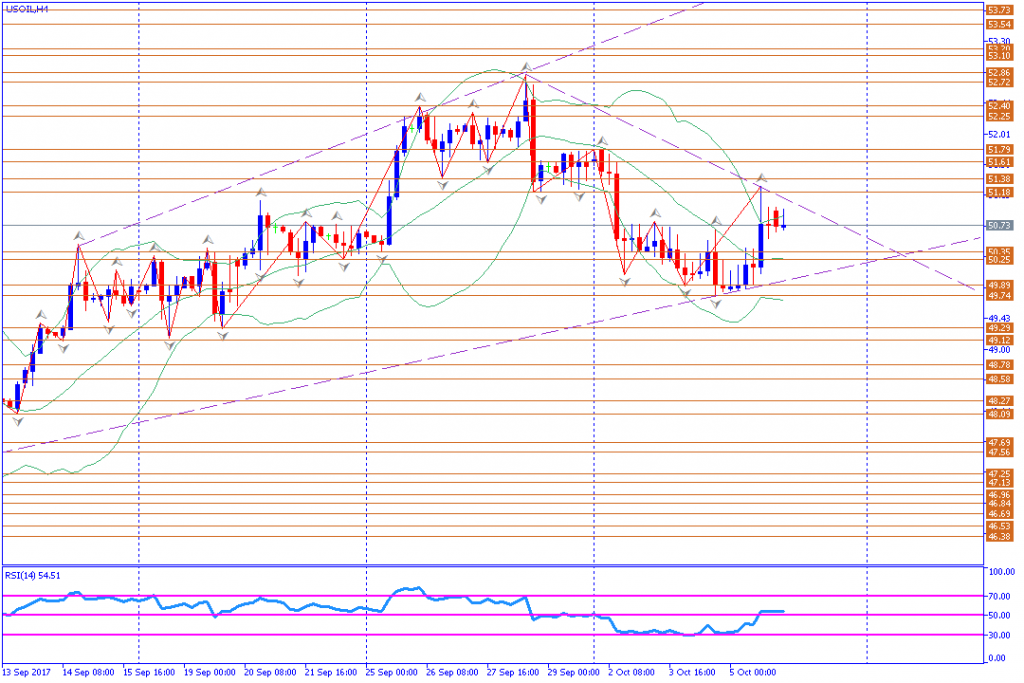Select the 53.73 resistance level label
1024x683 pixels.
(x=999, y=10)
